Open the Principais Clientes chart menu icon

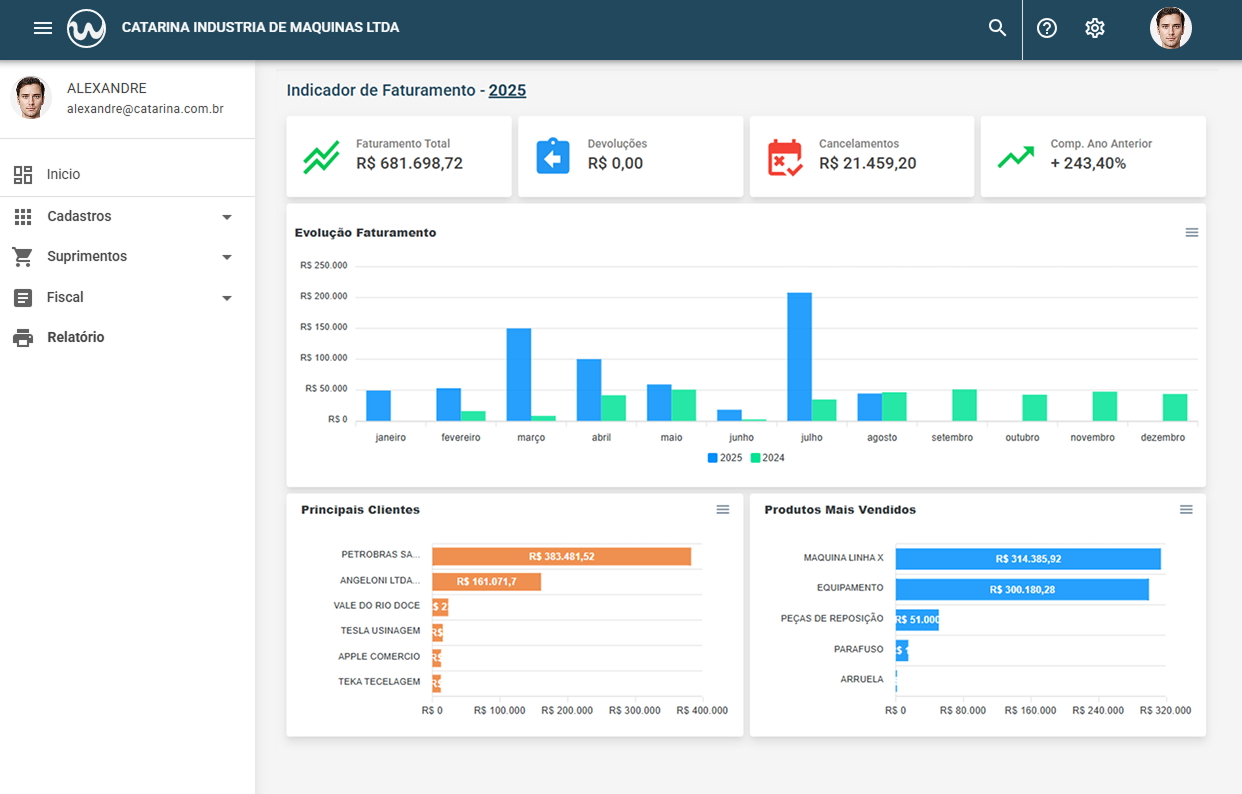click(723, 510)
